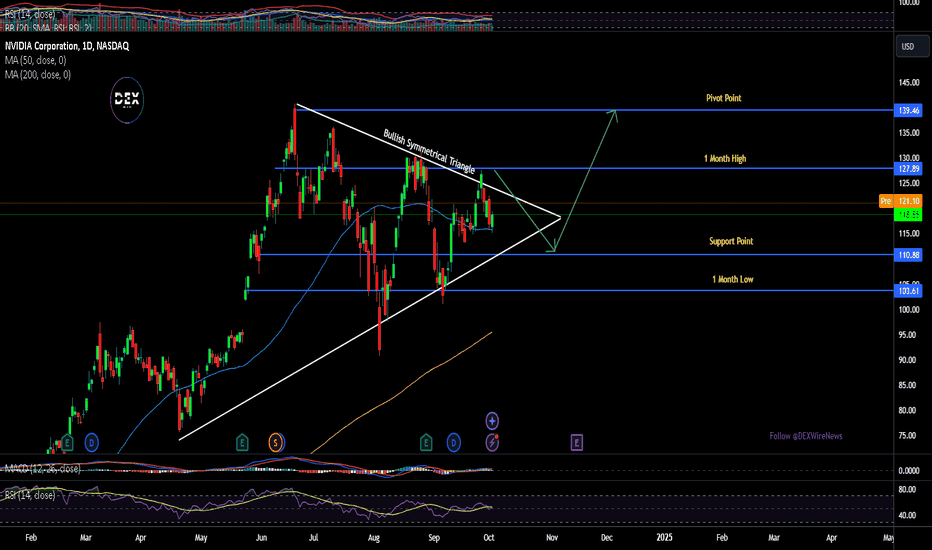Click the orange Pre 121.10 price label
Image resolution: width=932 pixels, height=550 pixels.
coord(900,201)
